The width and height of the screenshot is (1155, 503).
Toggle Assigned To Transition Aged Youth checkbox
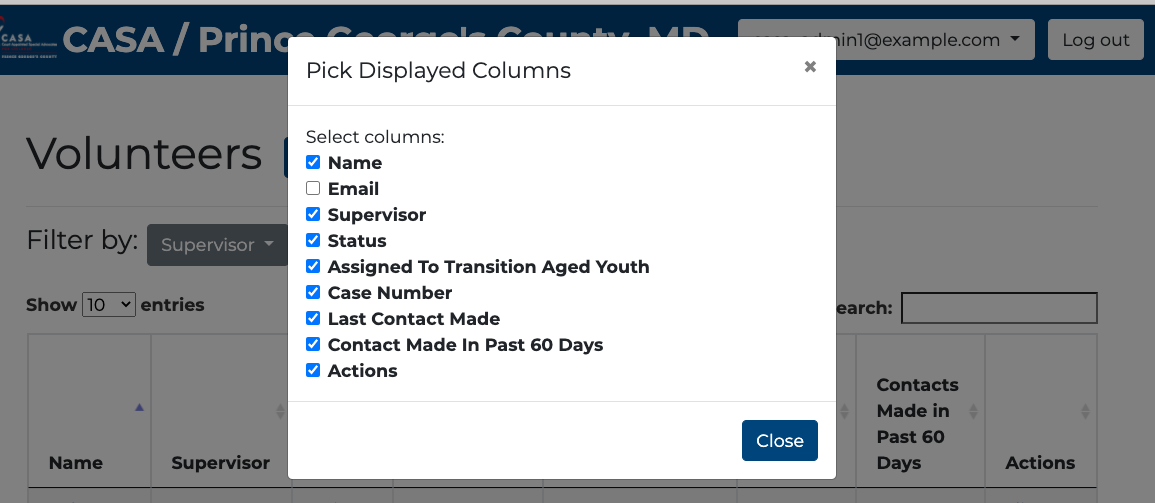(x=313, y=266)
